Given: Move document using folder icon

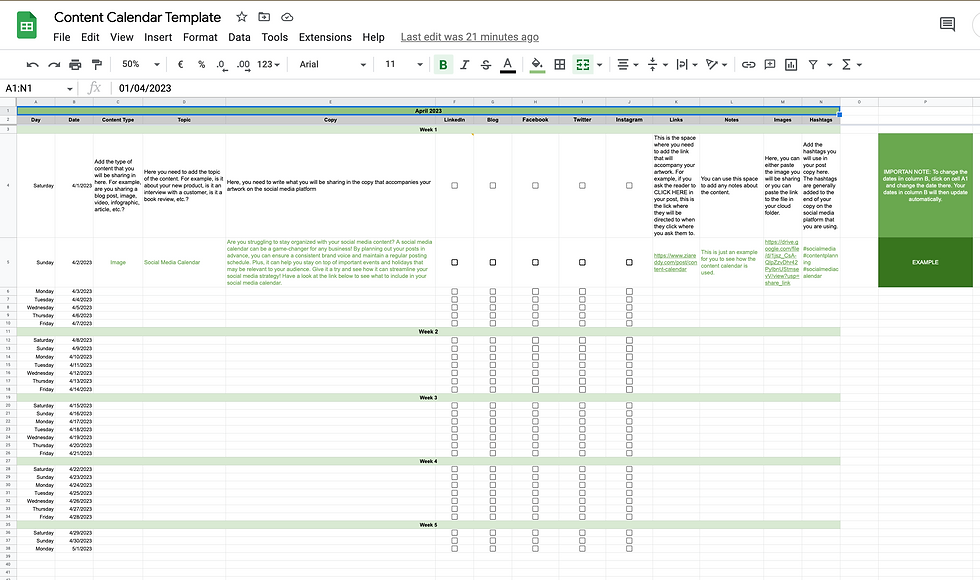Looking at the screenshot, I should (264, 17).
